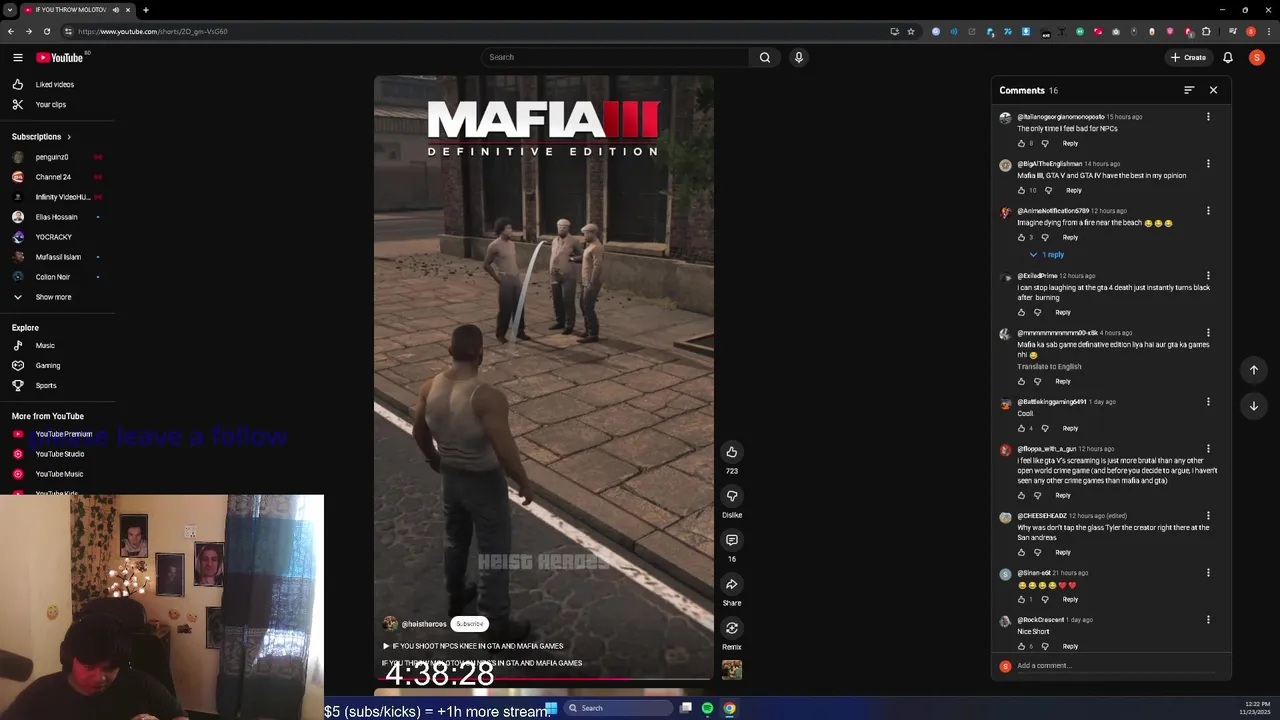Go to the YouTube home logo

pyautogui.click(x=60, y=57)
